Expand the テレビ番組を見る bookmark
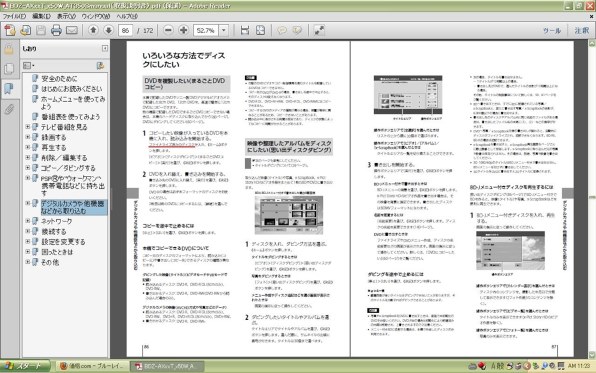 click(x=28, y=127)
